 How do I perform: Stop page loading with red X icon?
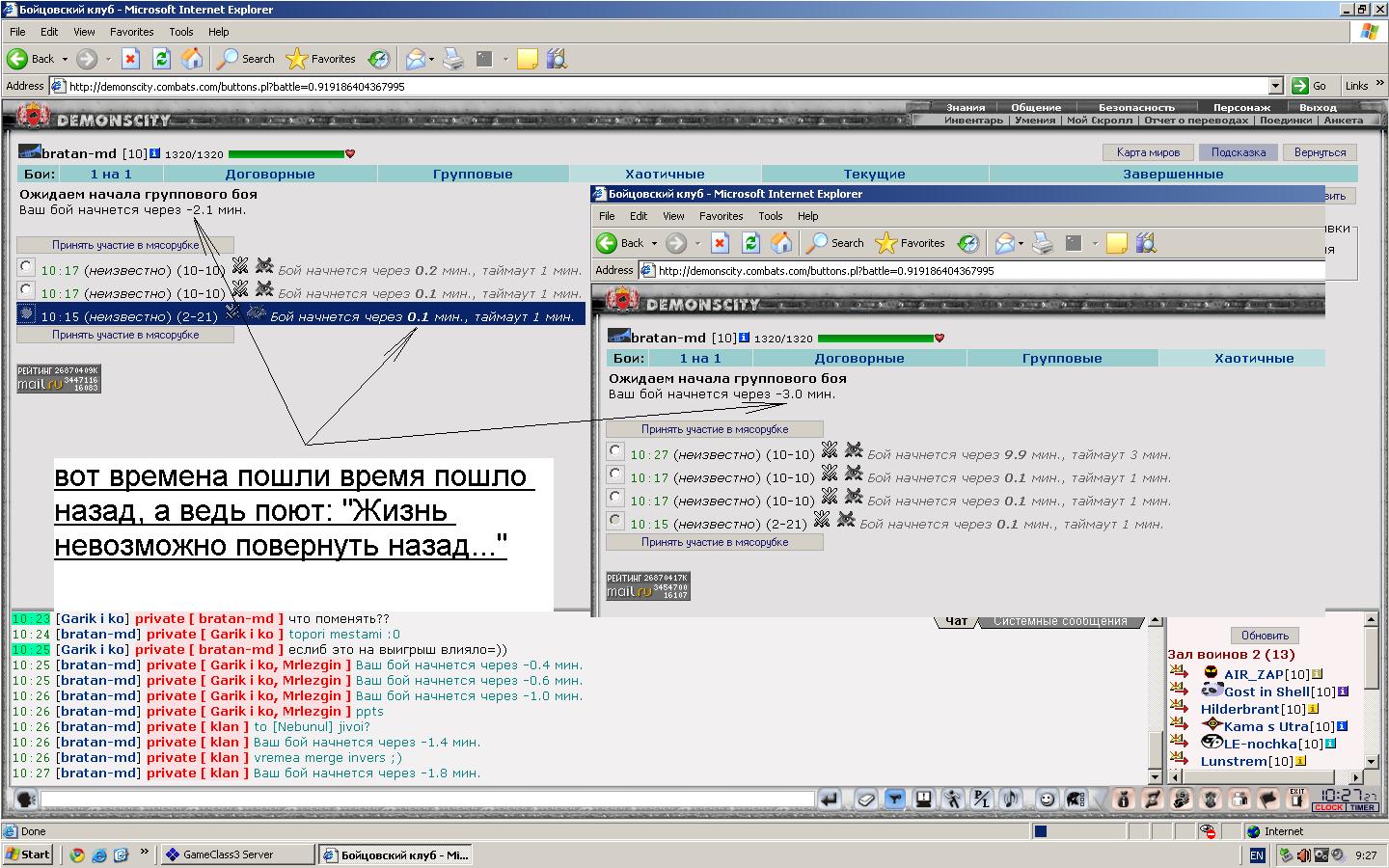click(131, 59)
